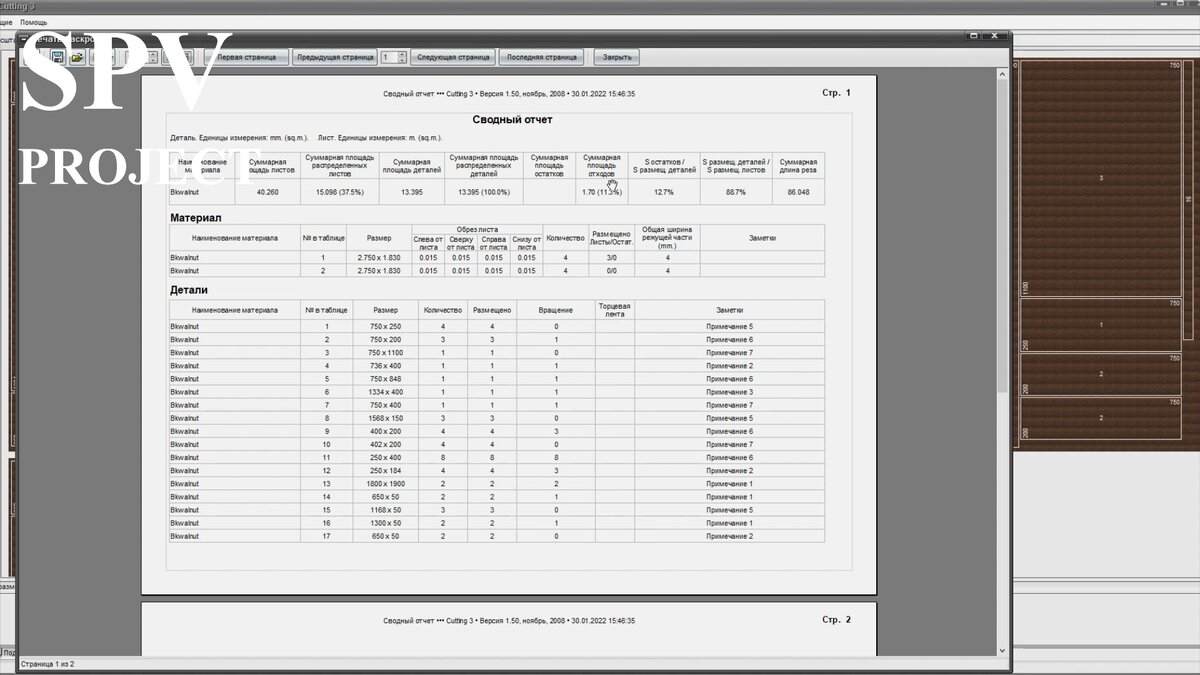1200x675 pixels.
Task: Click the preview scrollbar up arrow
Action: tap(1004, 73)
